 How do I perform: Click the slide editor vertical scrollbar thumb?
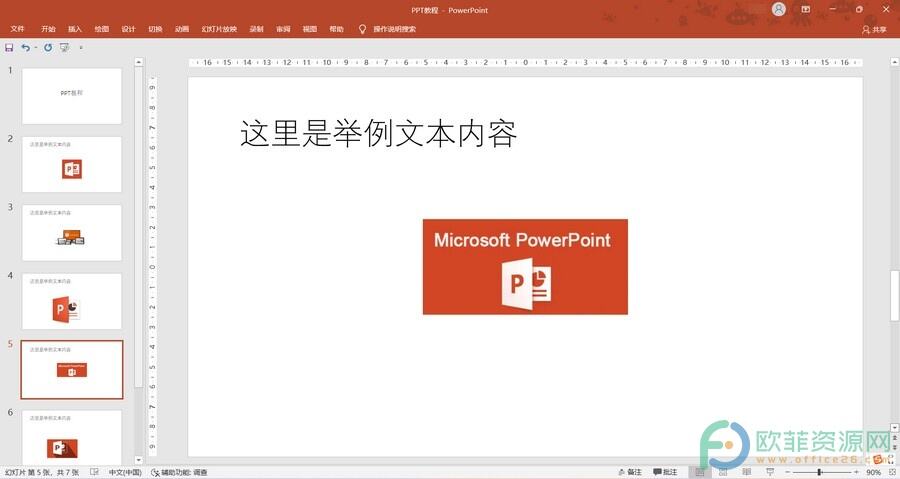coord(894,295)
